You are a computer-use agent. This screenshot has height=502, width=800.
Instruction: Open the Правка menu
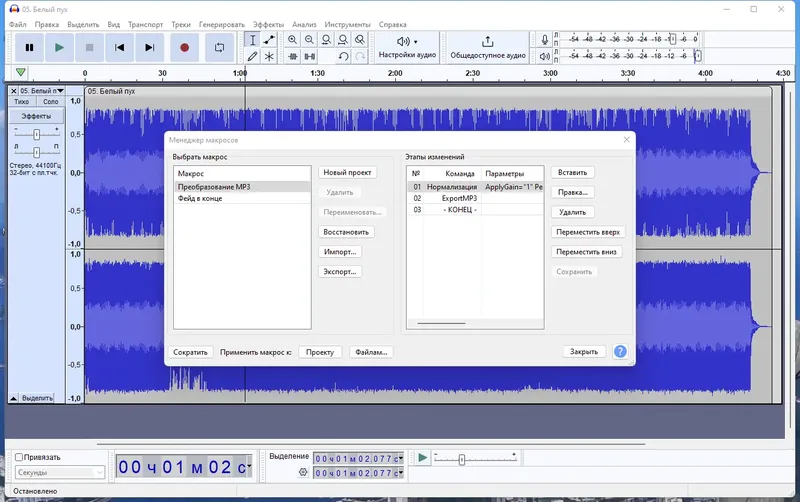pos(47,24)
